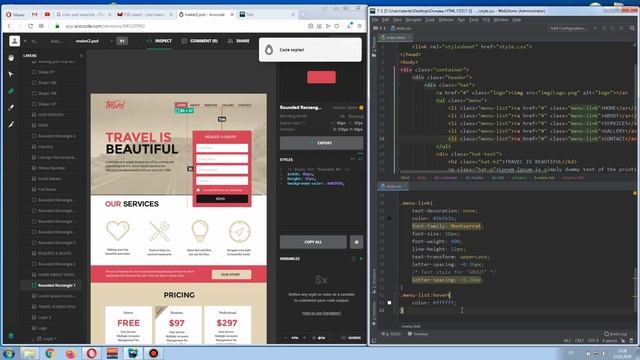Go back in the browser
Screen dimensions: 640x360
(x=9, y=26)
